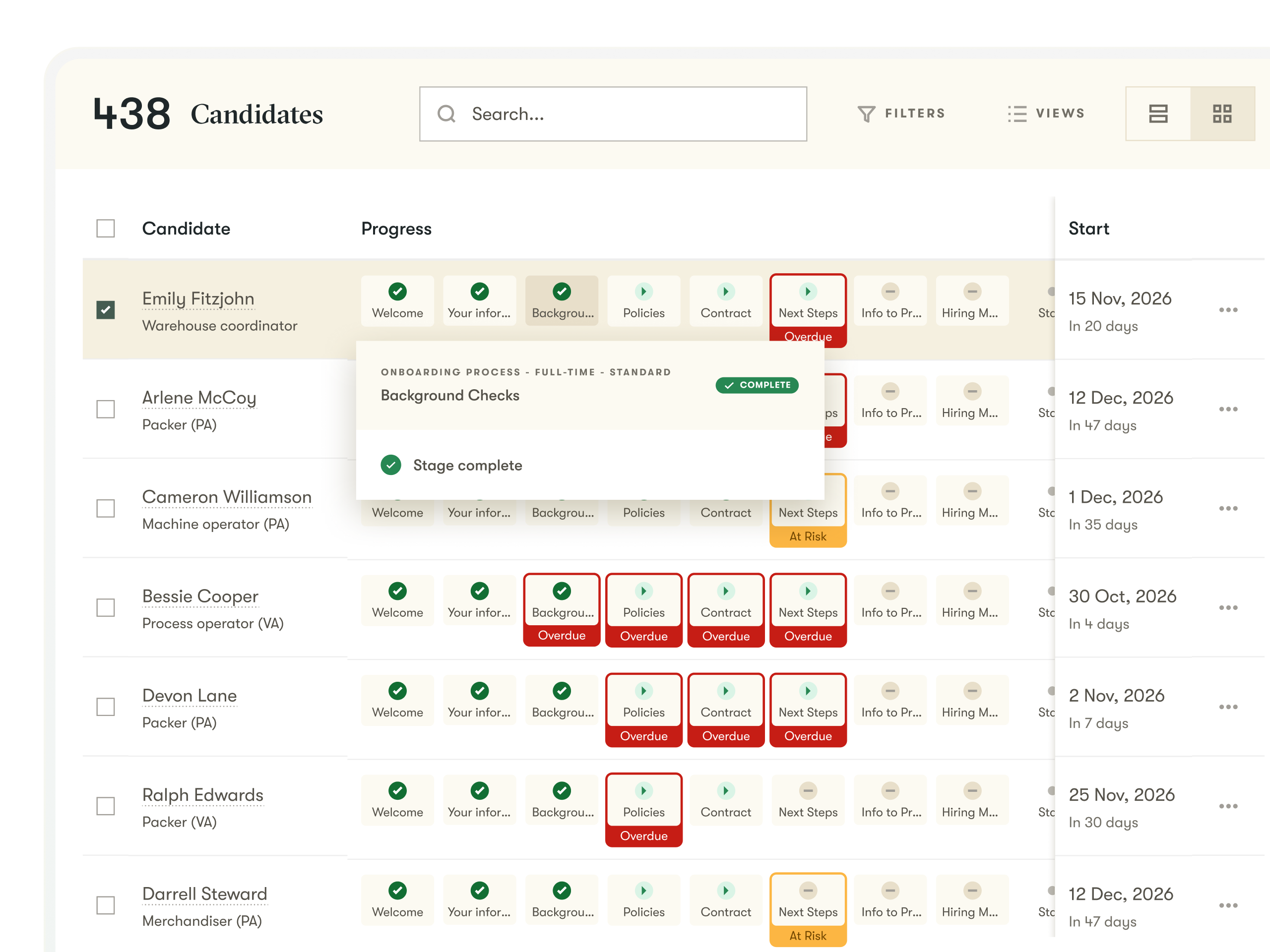Open the Filters funnel icon
This screenshot has height=952, width=1270.
click(x=866, y=114)
